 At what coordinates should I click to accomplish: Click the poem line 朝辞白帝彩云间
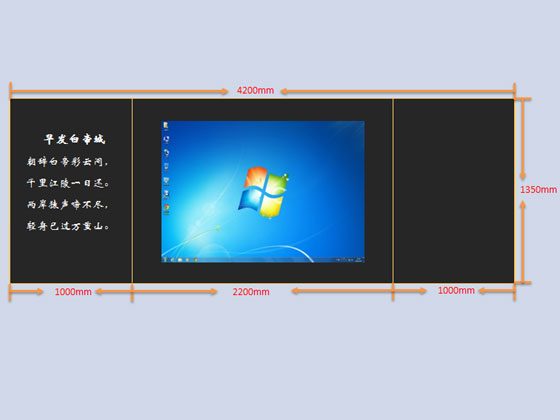(67, 162)
